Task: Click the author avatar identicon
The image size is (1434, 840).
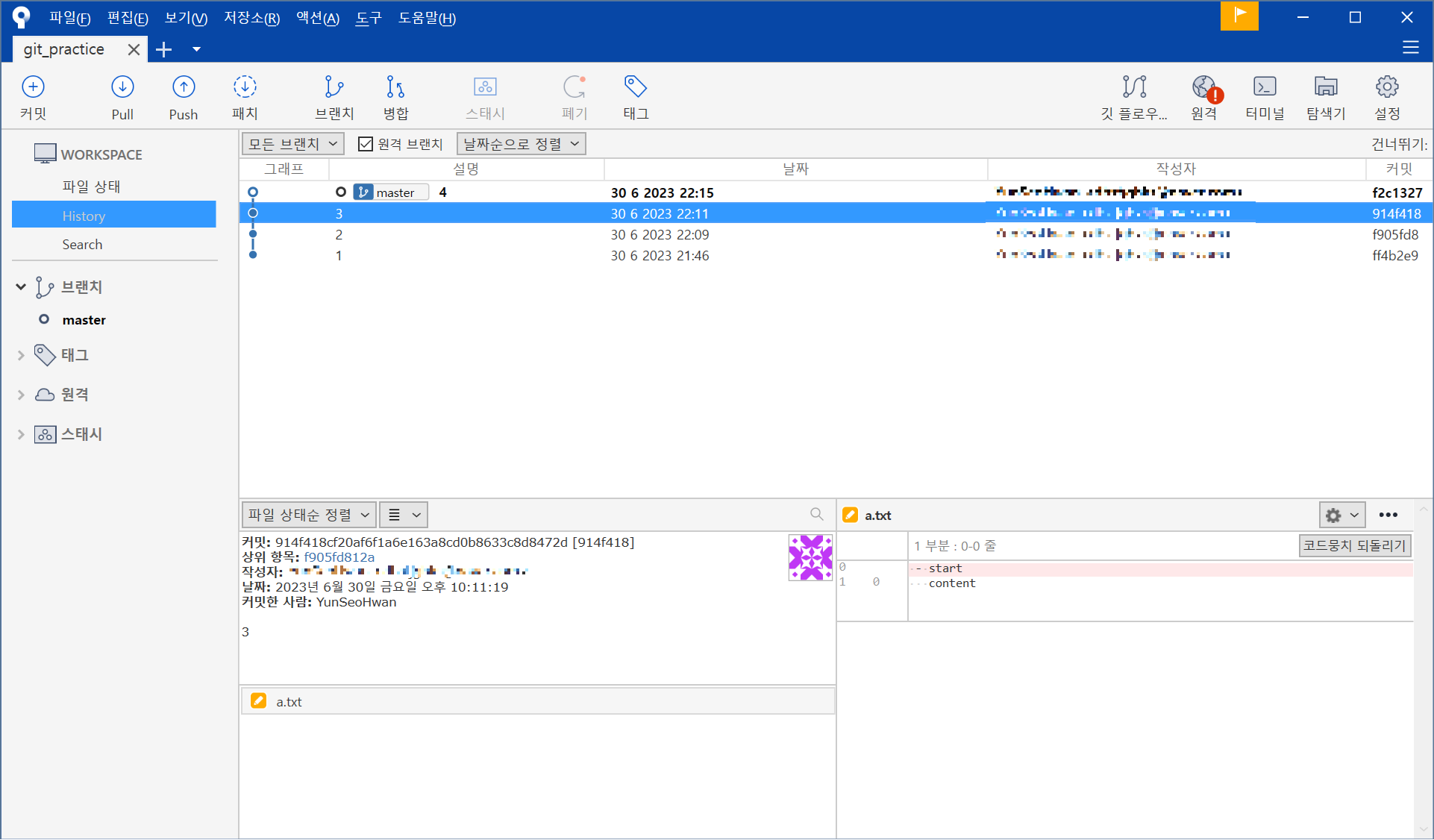Action: point(810,557)
